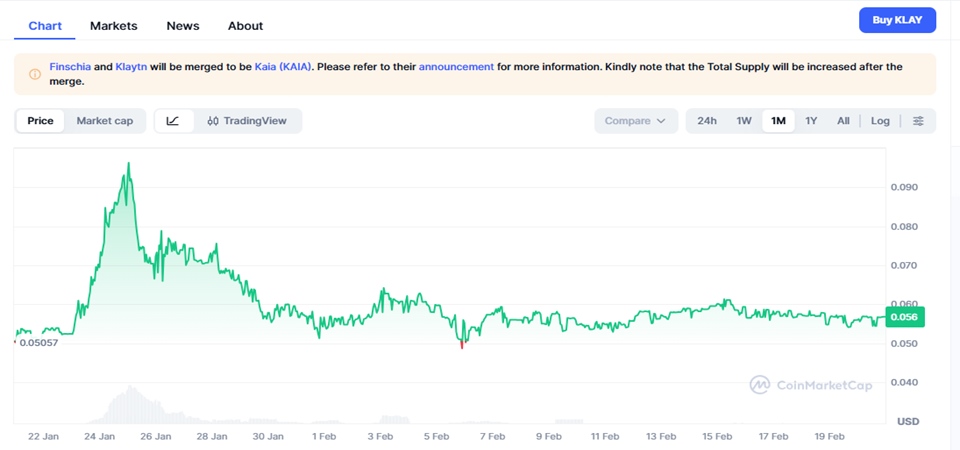Open the News tab
Viewport: 960px width, 450px height.
click(183, 26)
